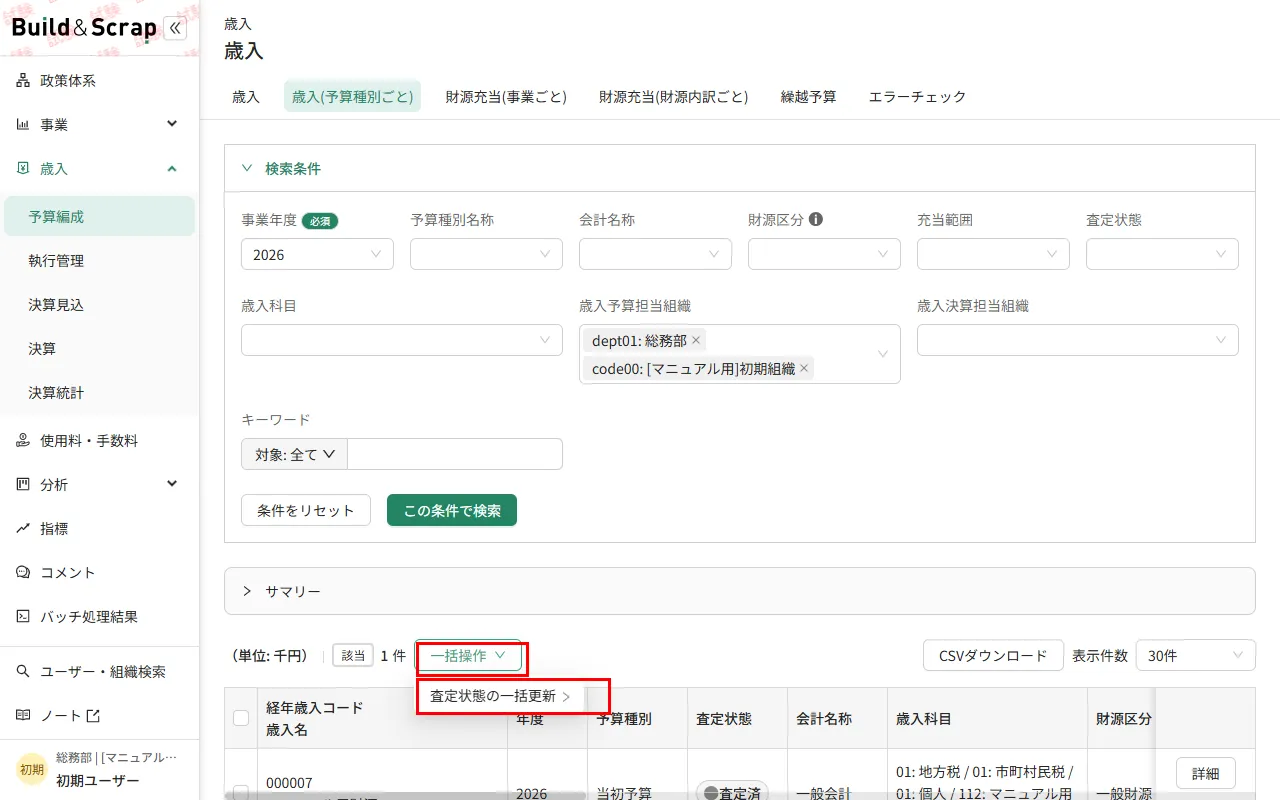Image resolution: width=1280 pixels, height=800 pixels.
Task: Click the 詳細 button for row 000007
Action: click(1206, 773)
